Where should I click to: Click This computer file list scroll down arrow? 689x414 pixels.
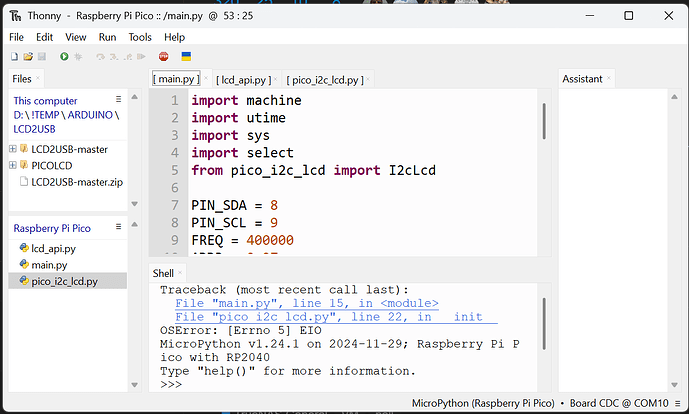pyautogui.click(x=135, y=203)
